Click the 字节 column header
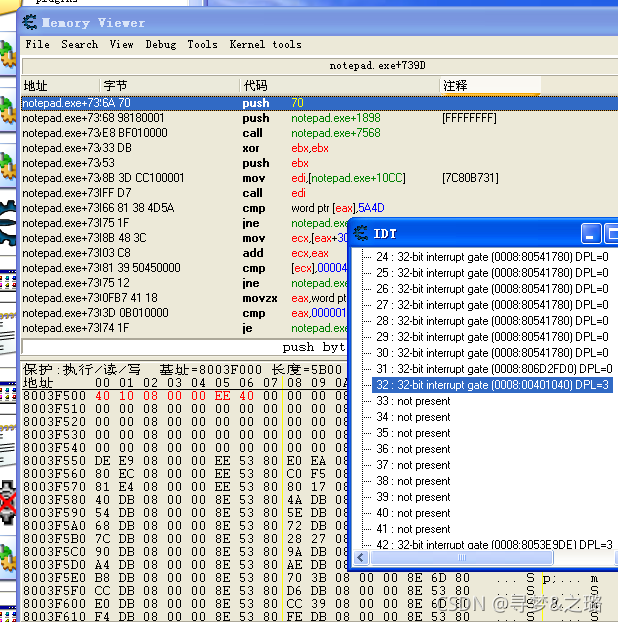 coord(169,85)
